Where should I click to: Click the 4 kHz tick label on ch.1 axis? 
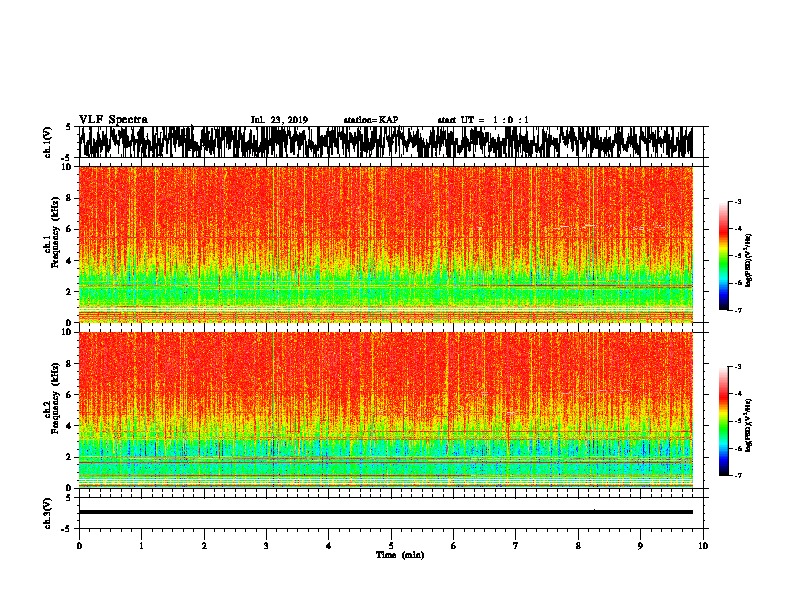[70, 261]
